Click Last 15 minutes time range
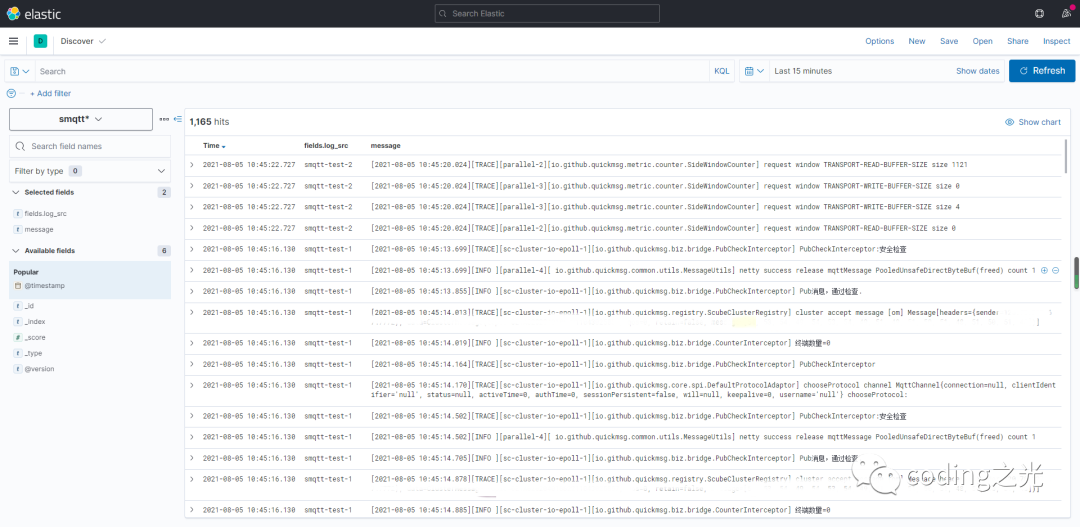The image size is (1080, 527). tap(803, 71)
